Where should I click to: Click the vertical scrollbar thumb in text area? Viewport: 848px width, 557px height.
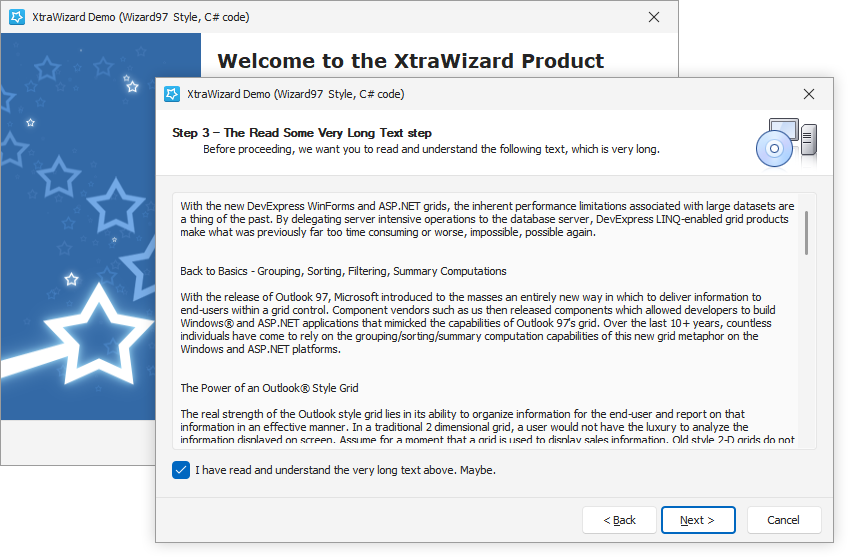click(806, 233)
